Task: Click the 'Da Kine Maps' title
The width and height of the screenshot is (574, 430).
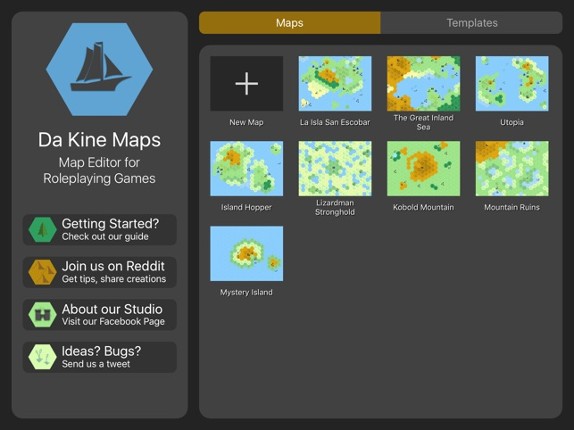Action: click(99, 139)
